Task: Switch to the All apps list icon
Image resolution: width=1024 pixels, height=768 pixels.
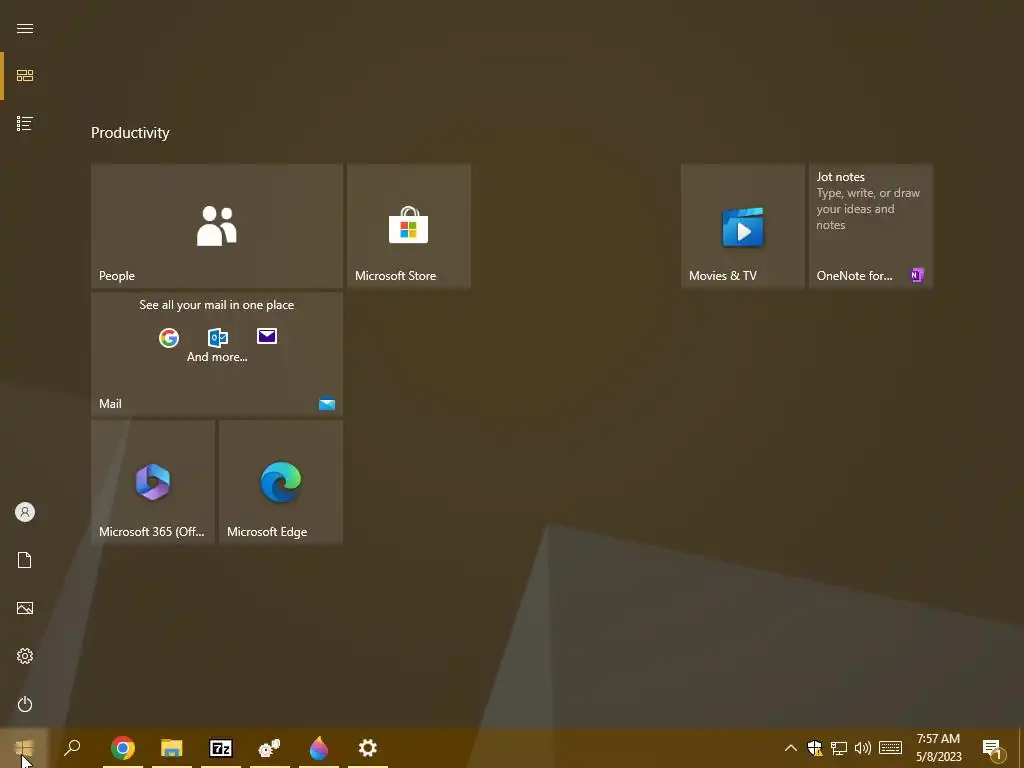Action: [x=25, y=123]
